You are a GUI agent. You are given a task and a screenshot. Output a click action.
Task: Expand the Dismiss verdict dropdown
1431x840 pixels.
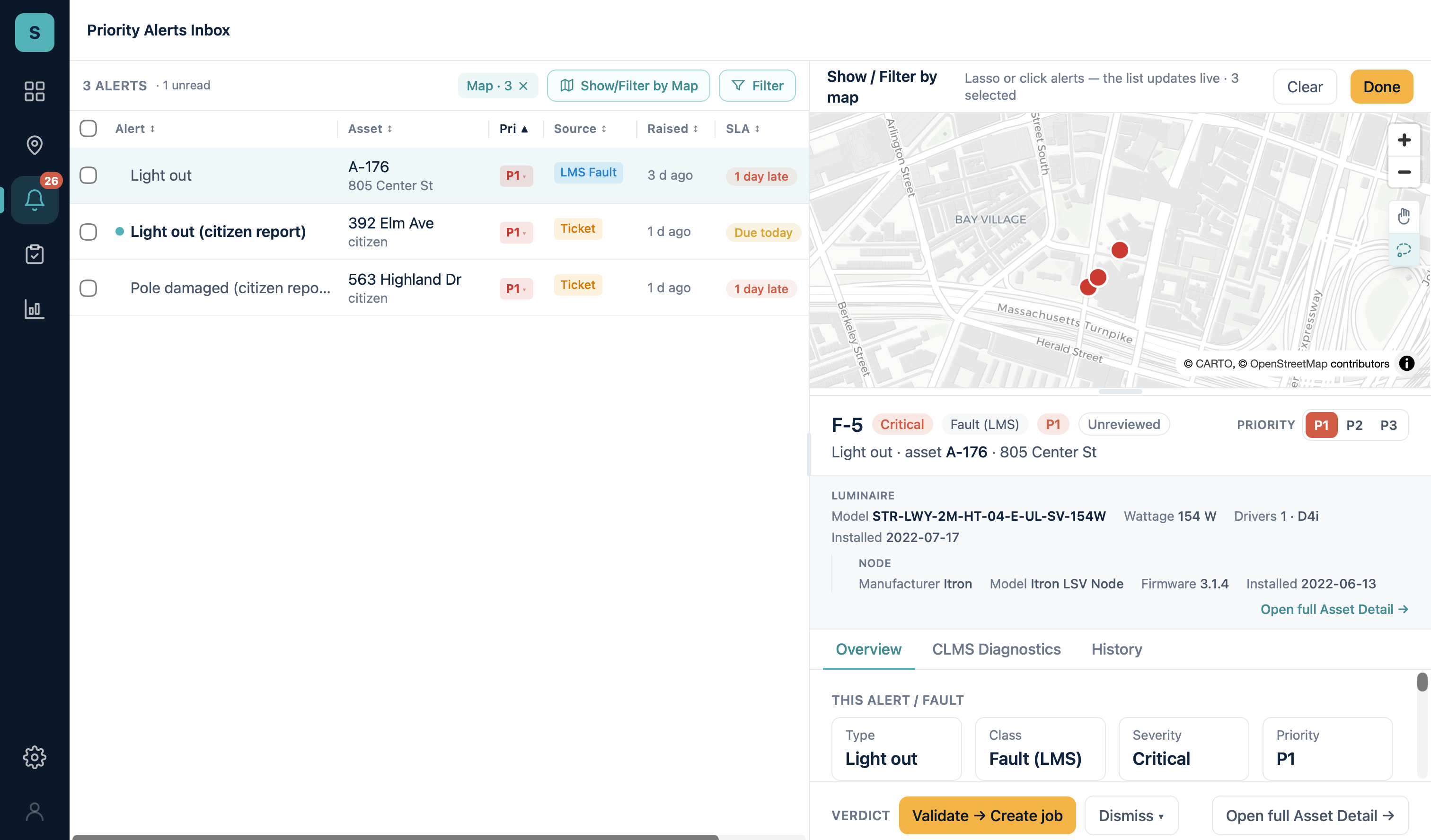click(1131, 815)
